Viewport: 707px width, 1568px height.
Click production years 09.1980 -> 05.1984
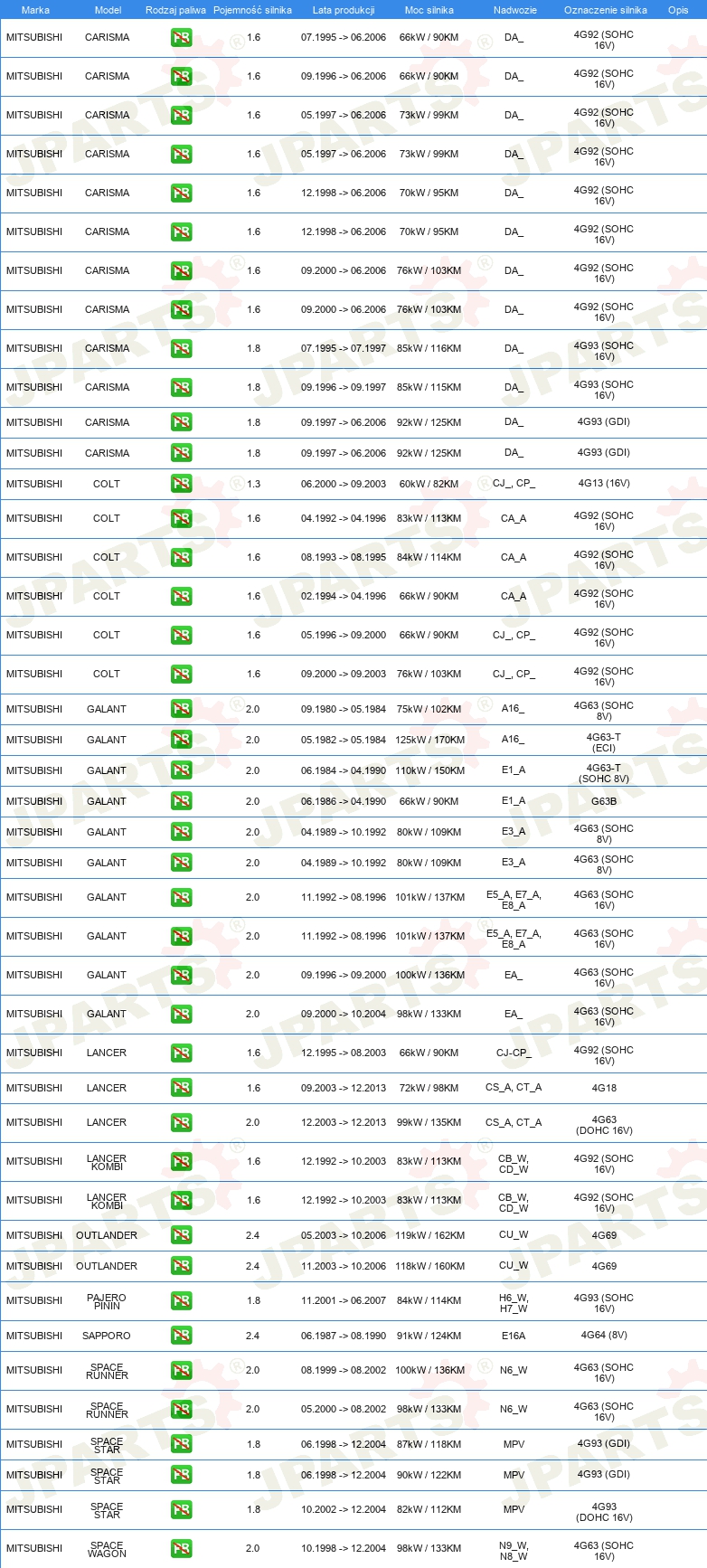344,709
